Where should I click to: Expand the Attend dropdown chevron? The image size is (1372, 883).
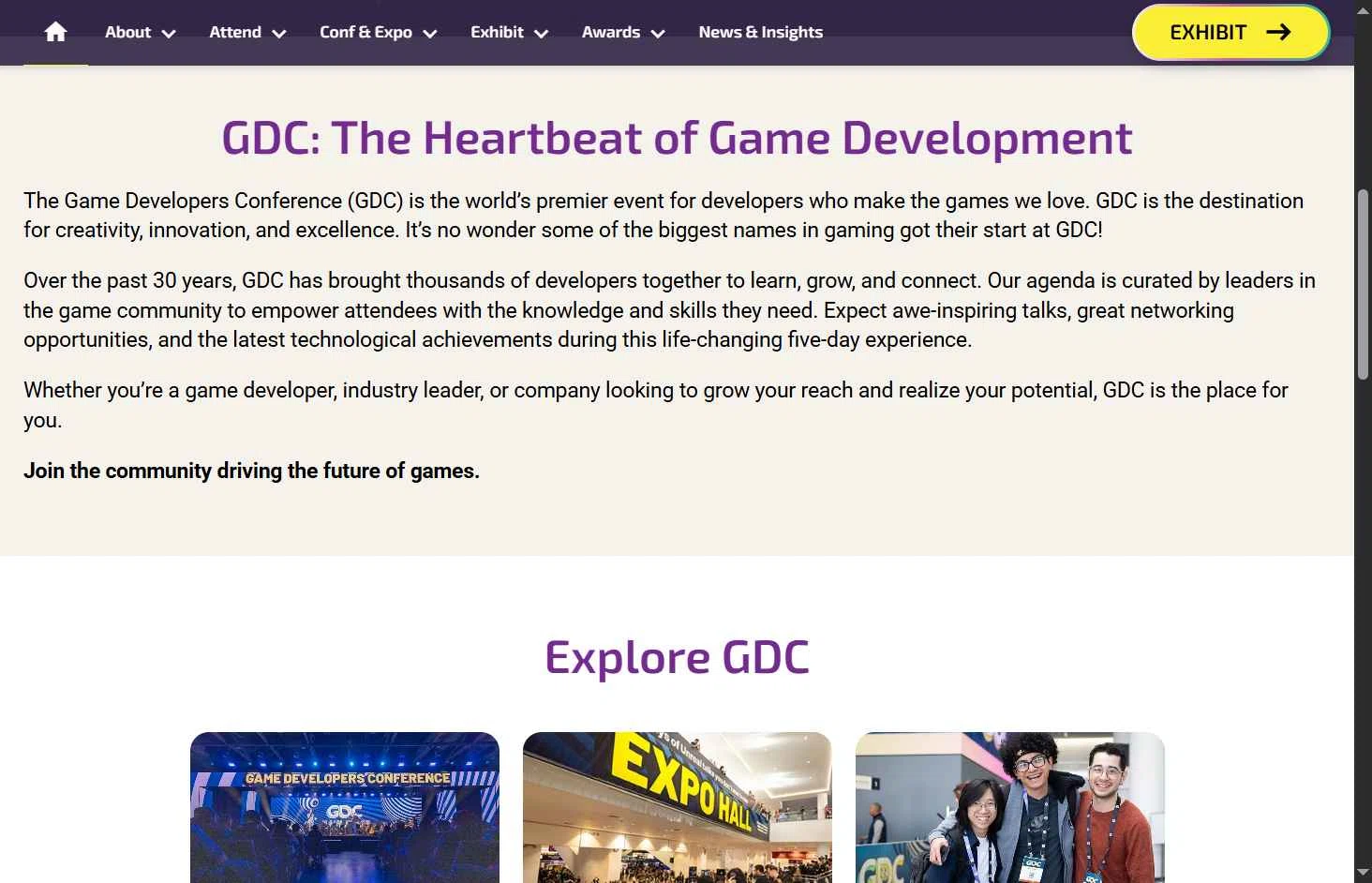[x=279, y=33]
